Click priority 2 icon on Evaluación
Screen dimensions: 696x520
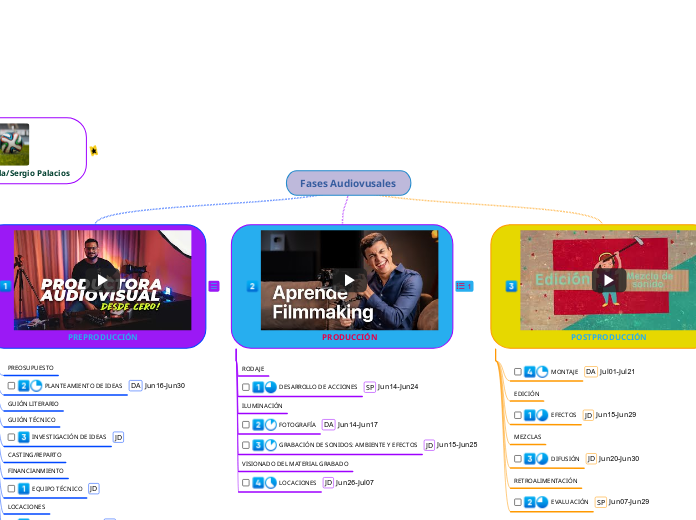tap(530, 502)
